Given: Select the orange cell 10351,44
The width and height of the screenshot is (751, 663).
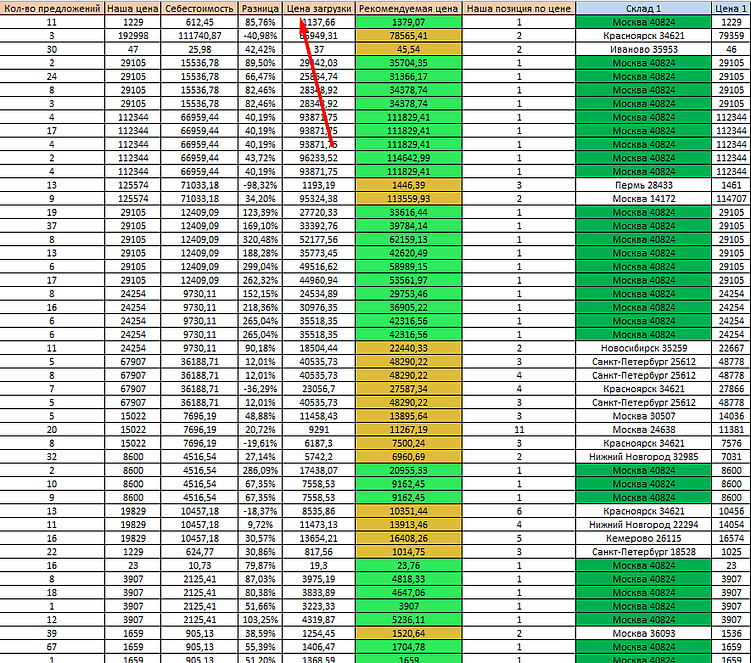Looking at the screenshot, I should tap(409, 511).
